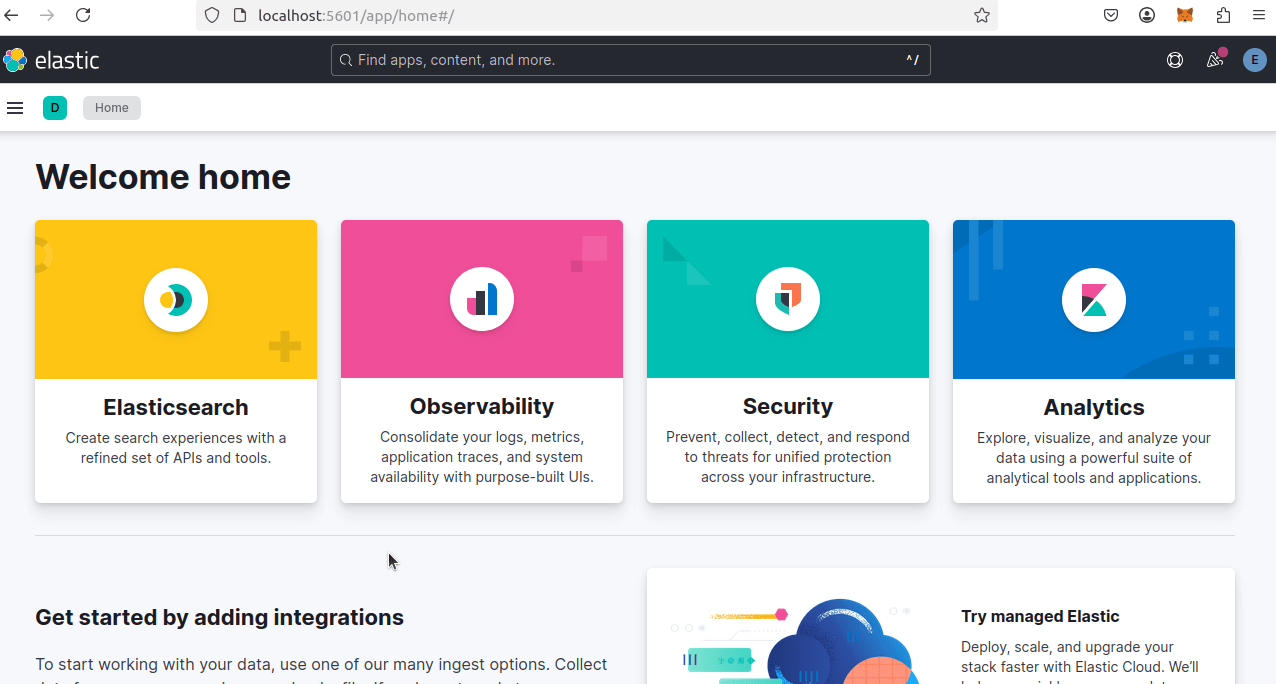
Task: Open the browser extensions puzzle icon
Action: click(1223, 15)
